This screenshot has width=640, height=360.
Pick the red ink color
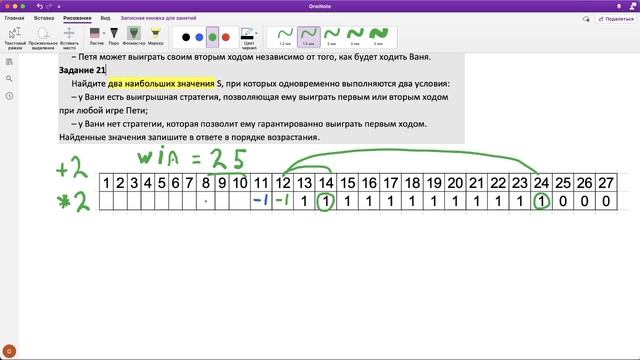pyautogui.click(x=226, y=37)
